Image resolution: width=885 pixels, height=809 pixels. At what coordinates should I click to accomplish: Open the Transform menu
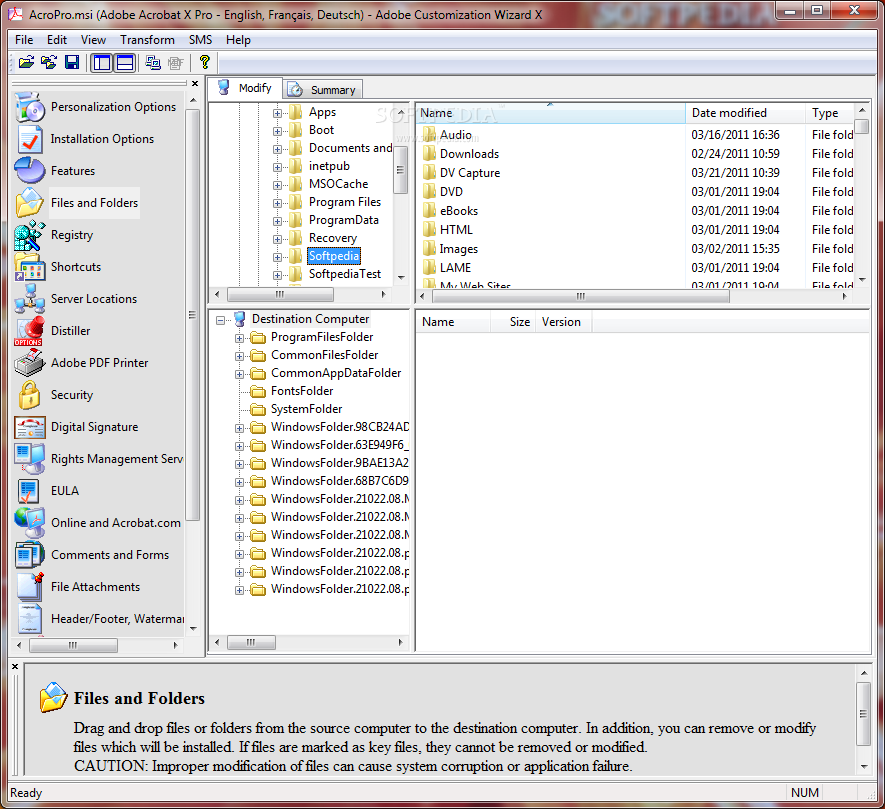(x=147, y=40)
